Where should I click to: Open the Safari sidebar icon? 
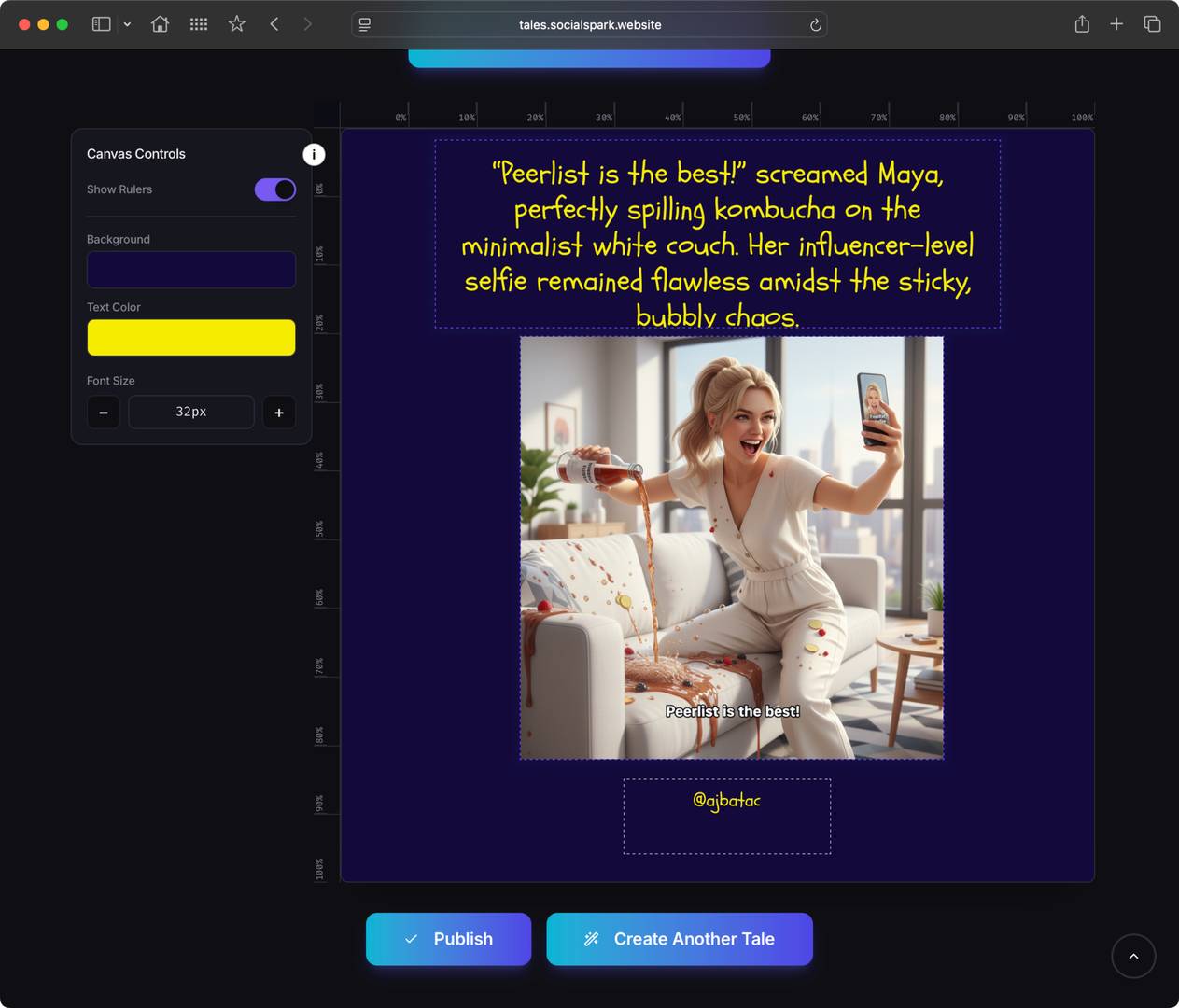(101, 23)
